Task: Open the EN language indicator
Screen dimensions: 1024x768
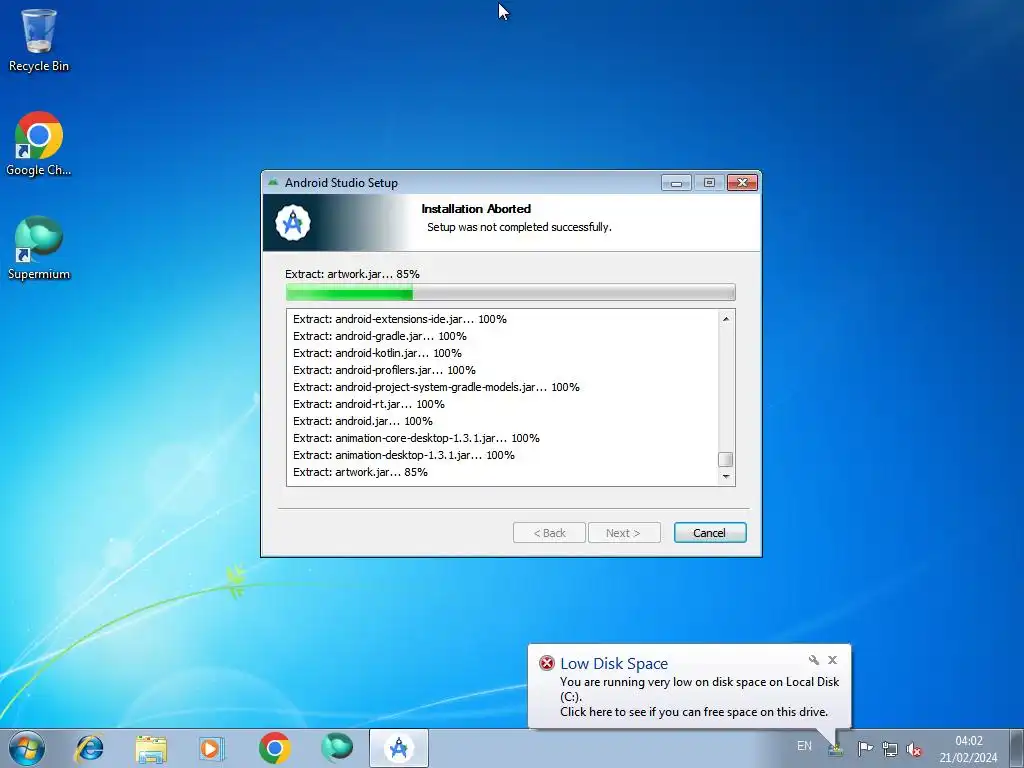Action: 805,746
